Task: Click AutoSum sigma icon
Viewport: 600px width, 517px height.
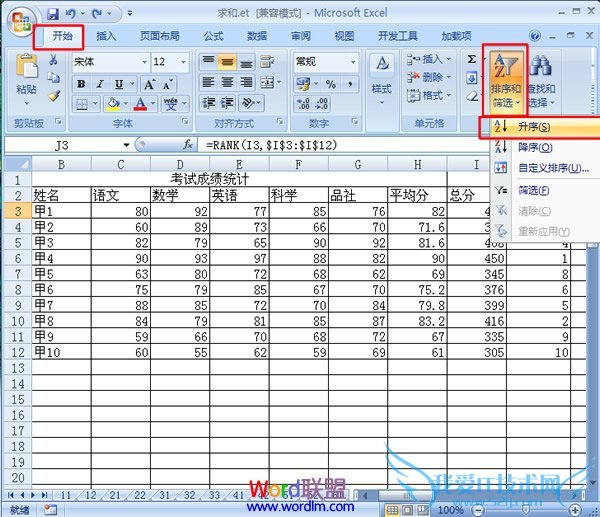Action: 472,59
